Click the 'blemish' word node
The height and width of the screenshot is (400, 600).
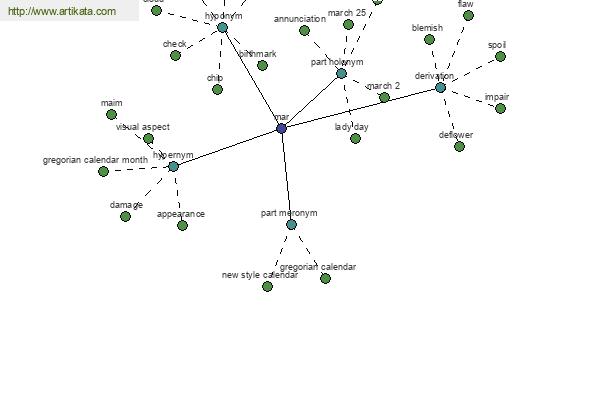(x=429, y=39)
